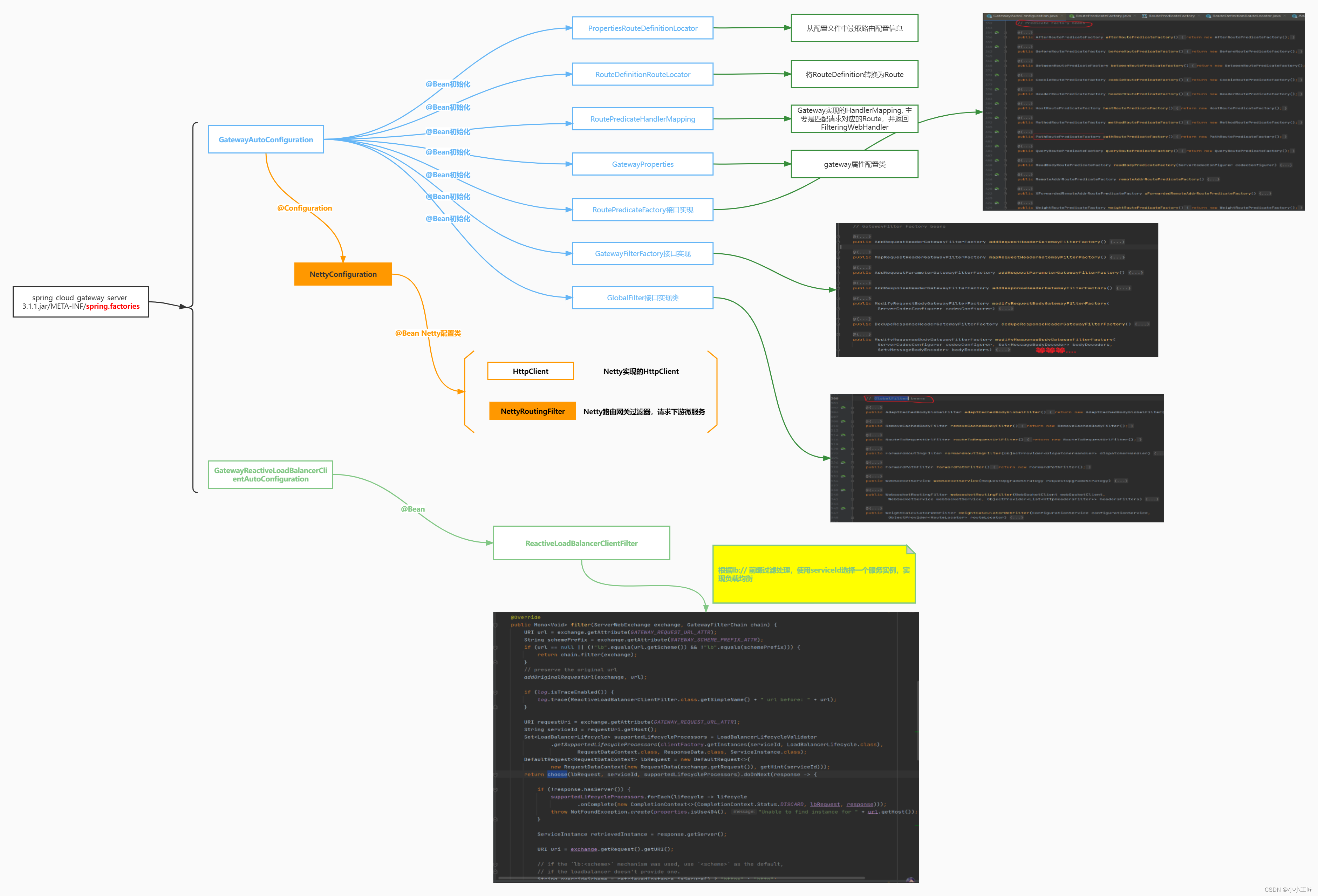Select the orange NettyConfiguration node
This screenshot has width=1318, height=896.
coord(342,274)
